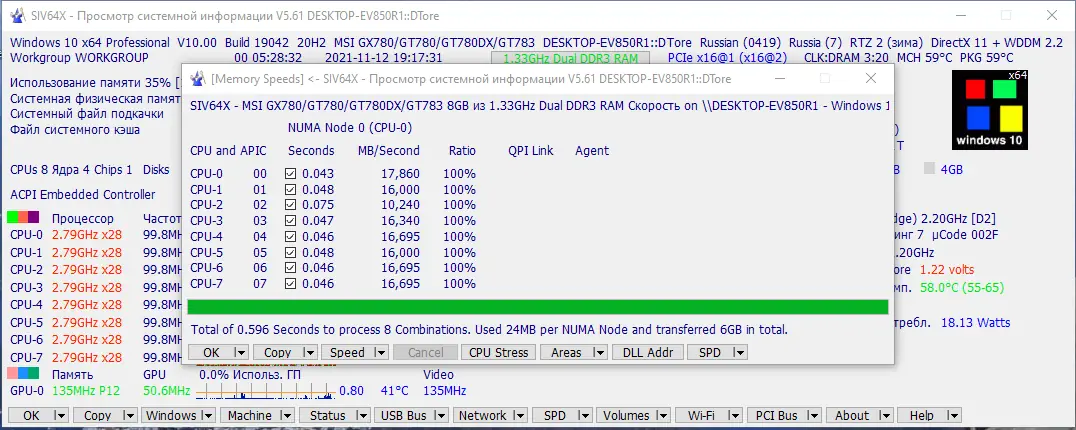
Task: Click the NUMA Node 0 (CPU-0) label
Action: 350,128
